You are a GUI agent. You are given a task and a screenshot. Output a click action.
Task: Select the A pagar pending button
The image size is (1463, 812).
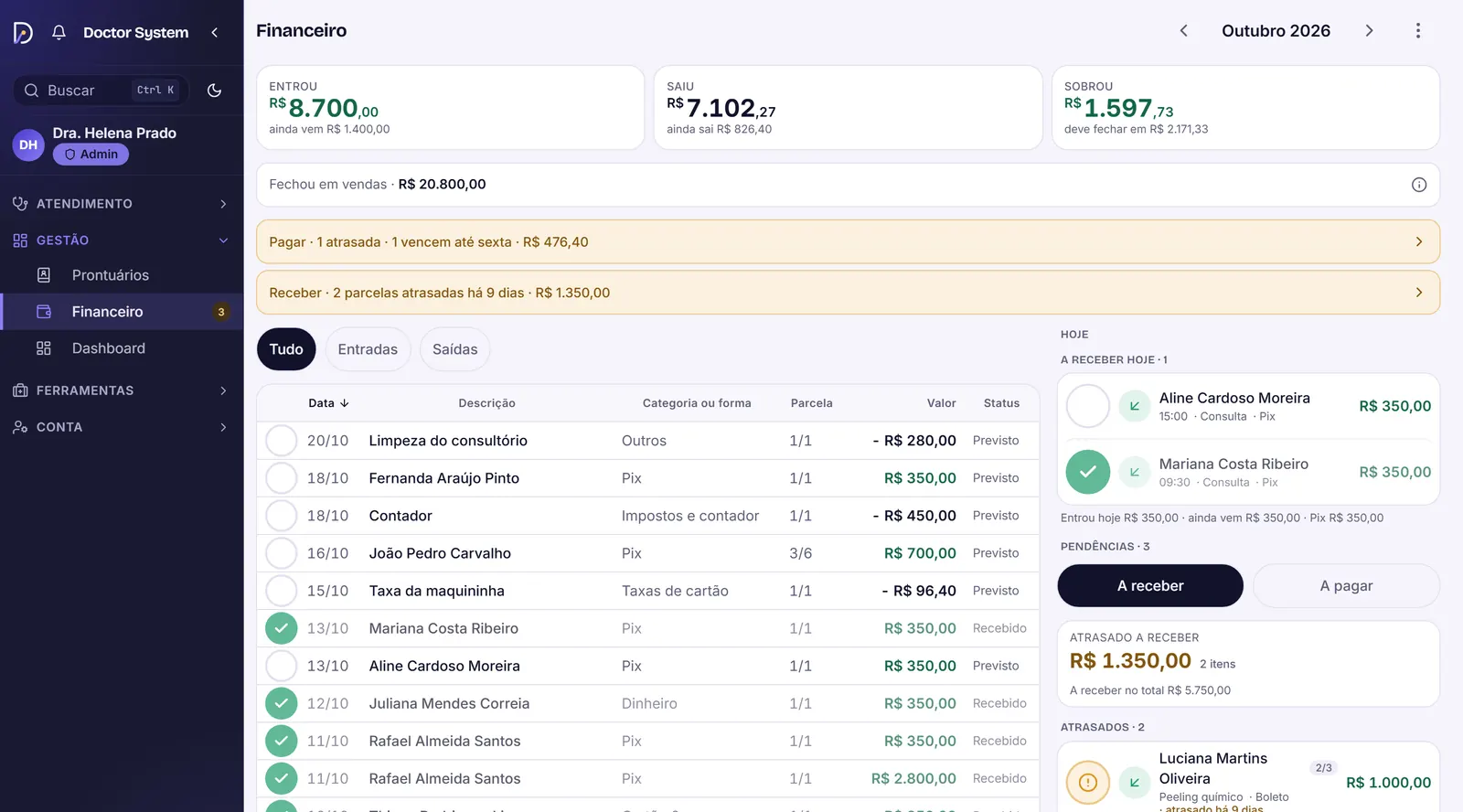(x=1346, y=585)
